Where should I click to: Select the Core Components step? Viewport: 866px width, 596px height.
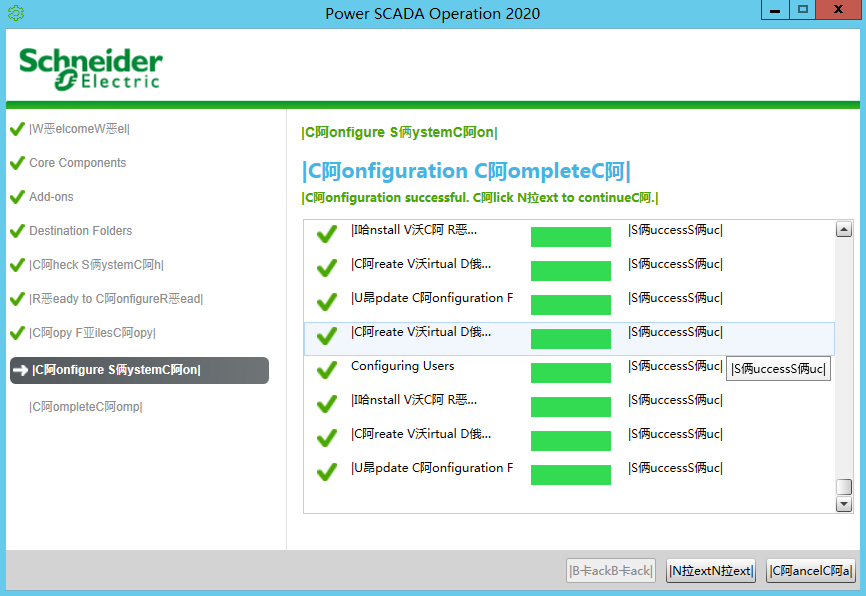click(x=77, y=163)
